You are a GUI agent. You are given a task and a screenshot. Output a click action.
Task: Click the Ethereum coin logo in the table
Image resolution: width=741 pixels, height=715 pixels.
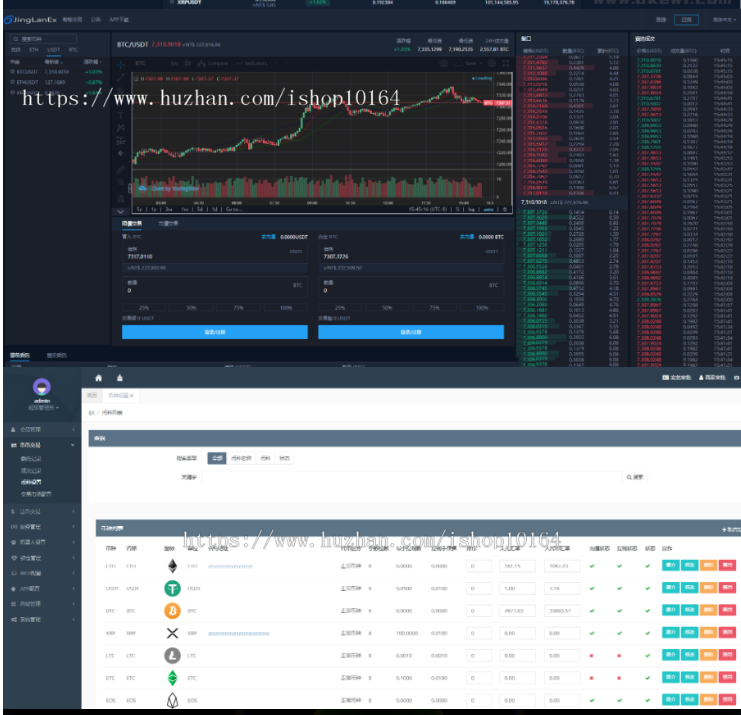pyautogui.click(x=172, y=566)
